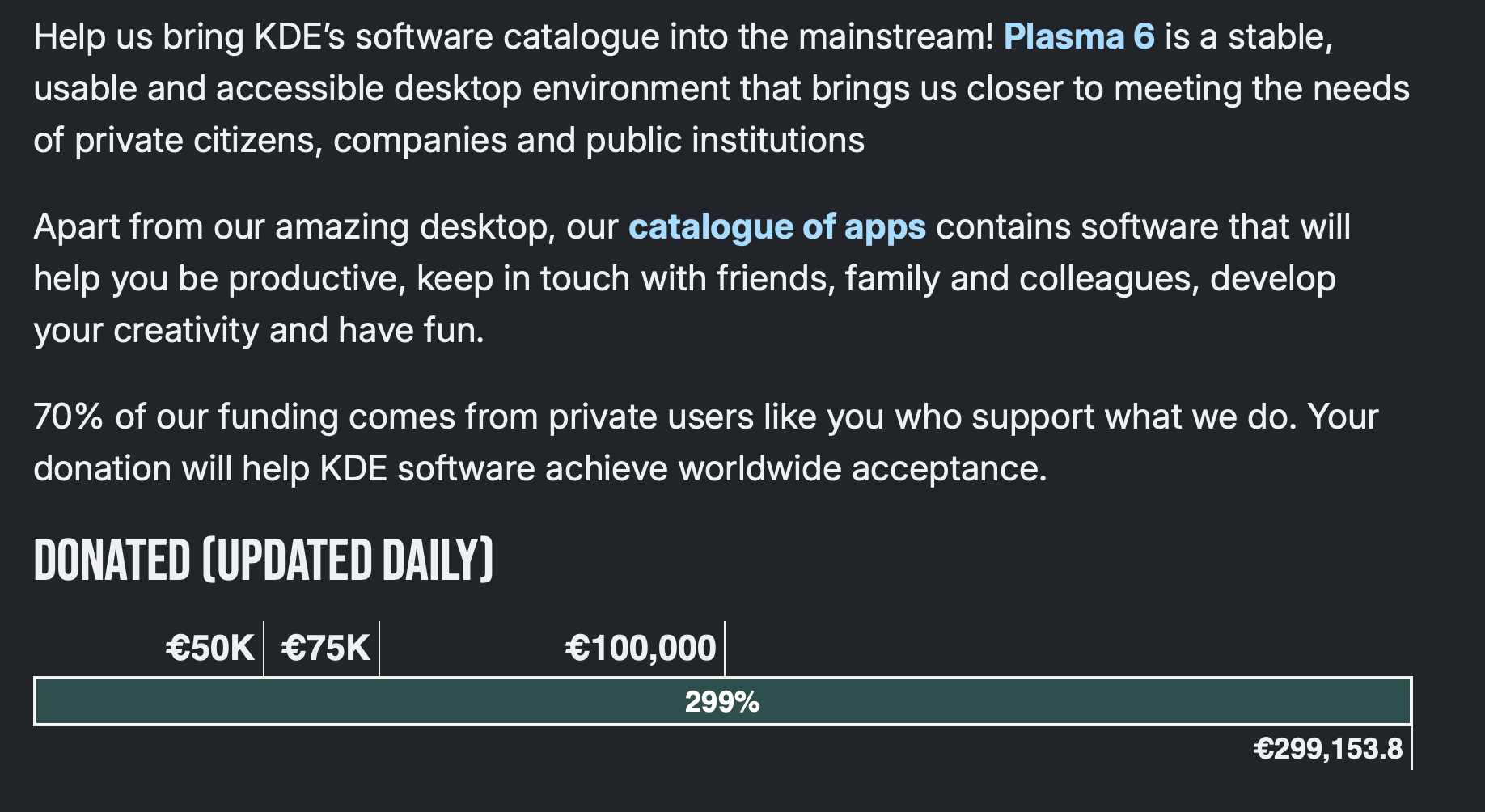Click the vertical tick beside €100,000
This screenshot has height=812, width=1485.
(x=725, y=649)
